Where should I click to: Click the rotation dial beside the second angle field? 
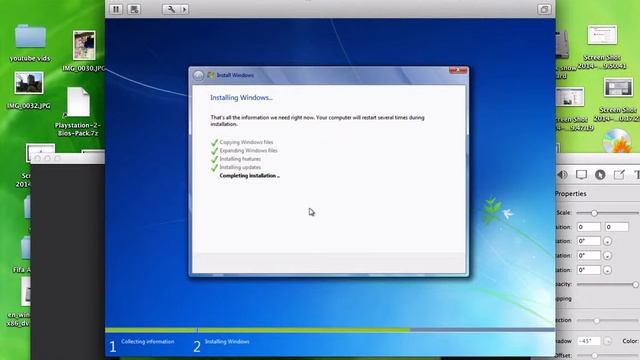point(607,256)
